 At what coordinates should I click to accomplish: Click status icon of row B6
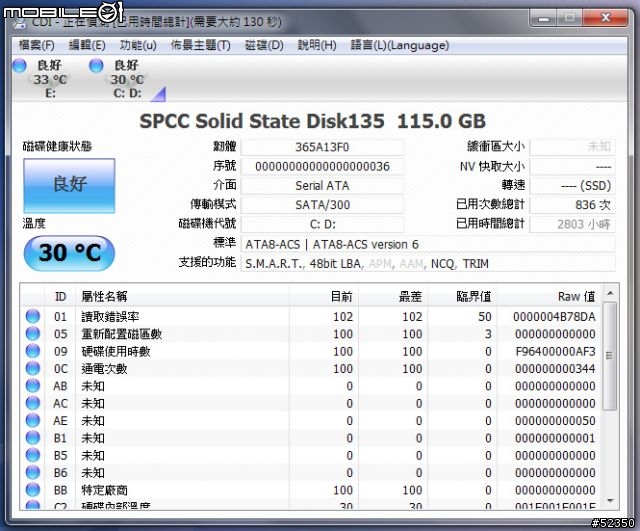point(33,473)
